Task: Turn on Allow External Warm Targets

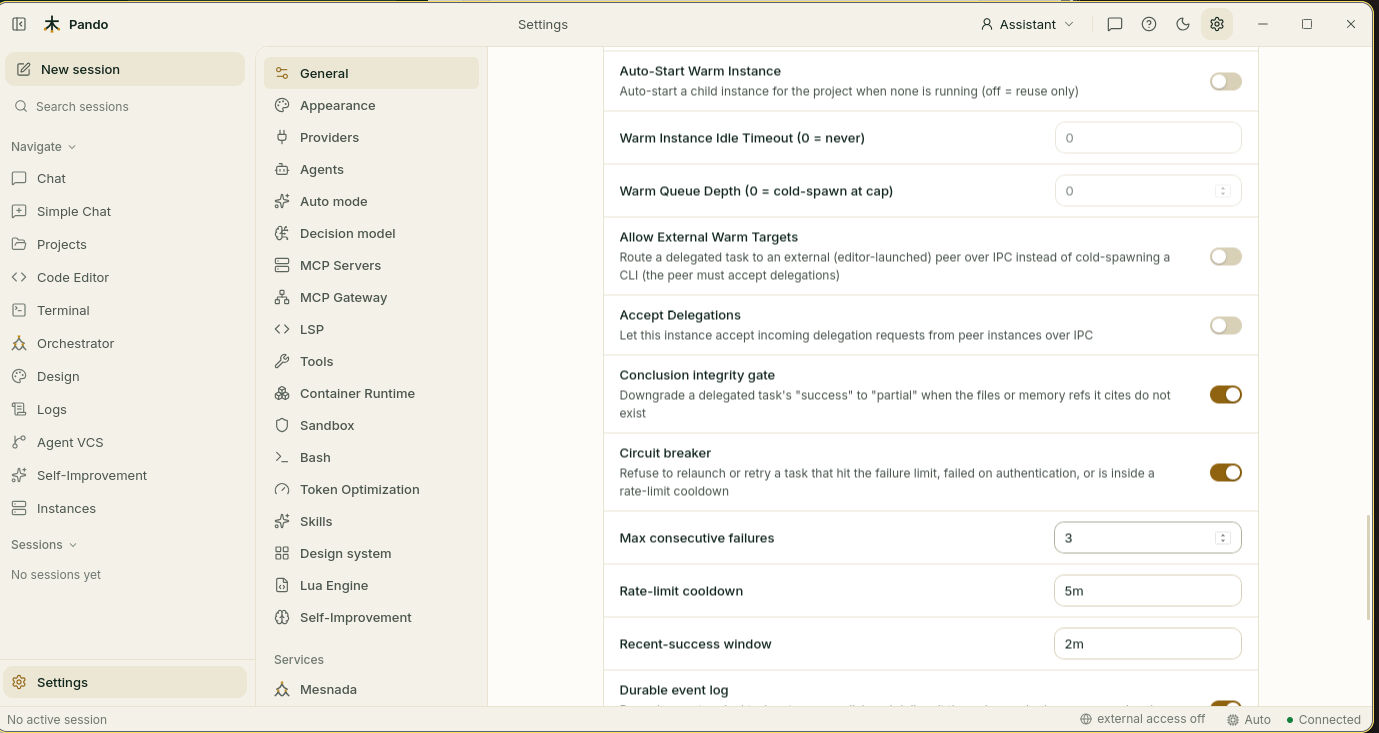Action: (1225, 257)
